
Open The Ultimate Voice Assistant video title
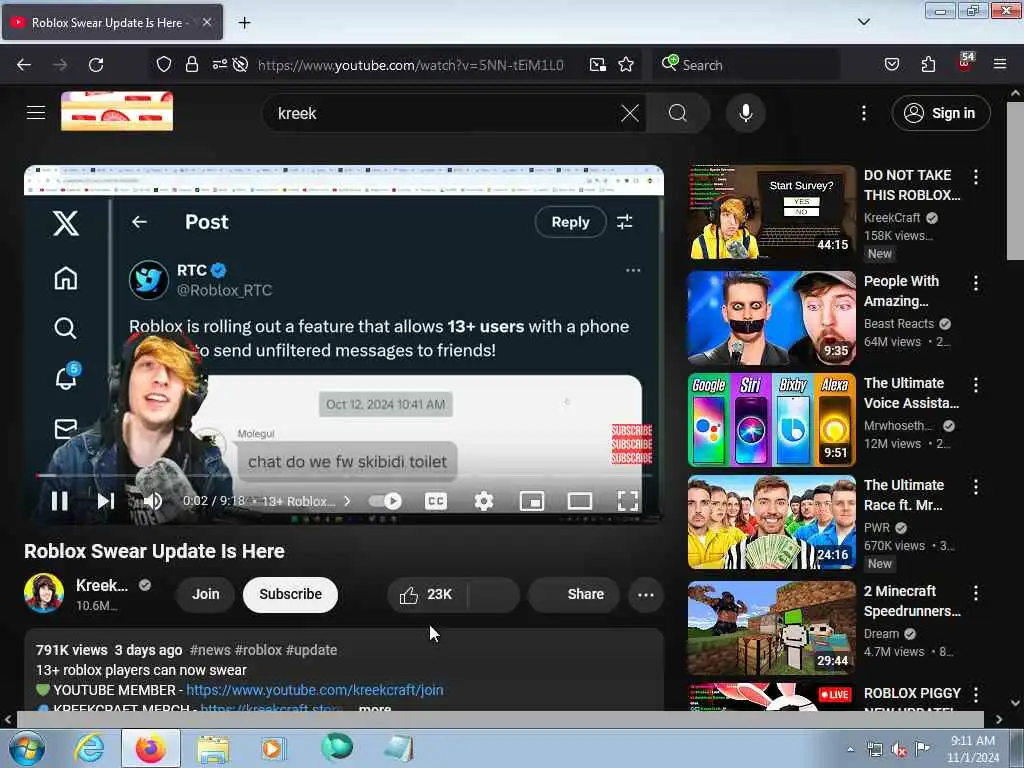[x=911, y=393]
